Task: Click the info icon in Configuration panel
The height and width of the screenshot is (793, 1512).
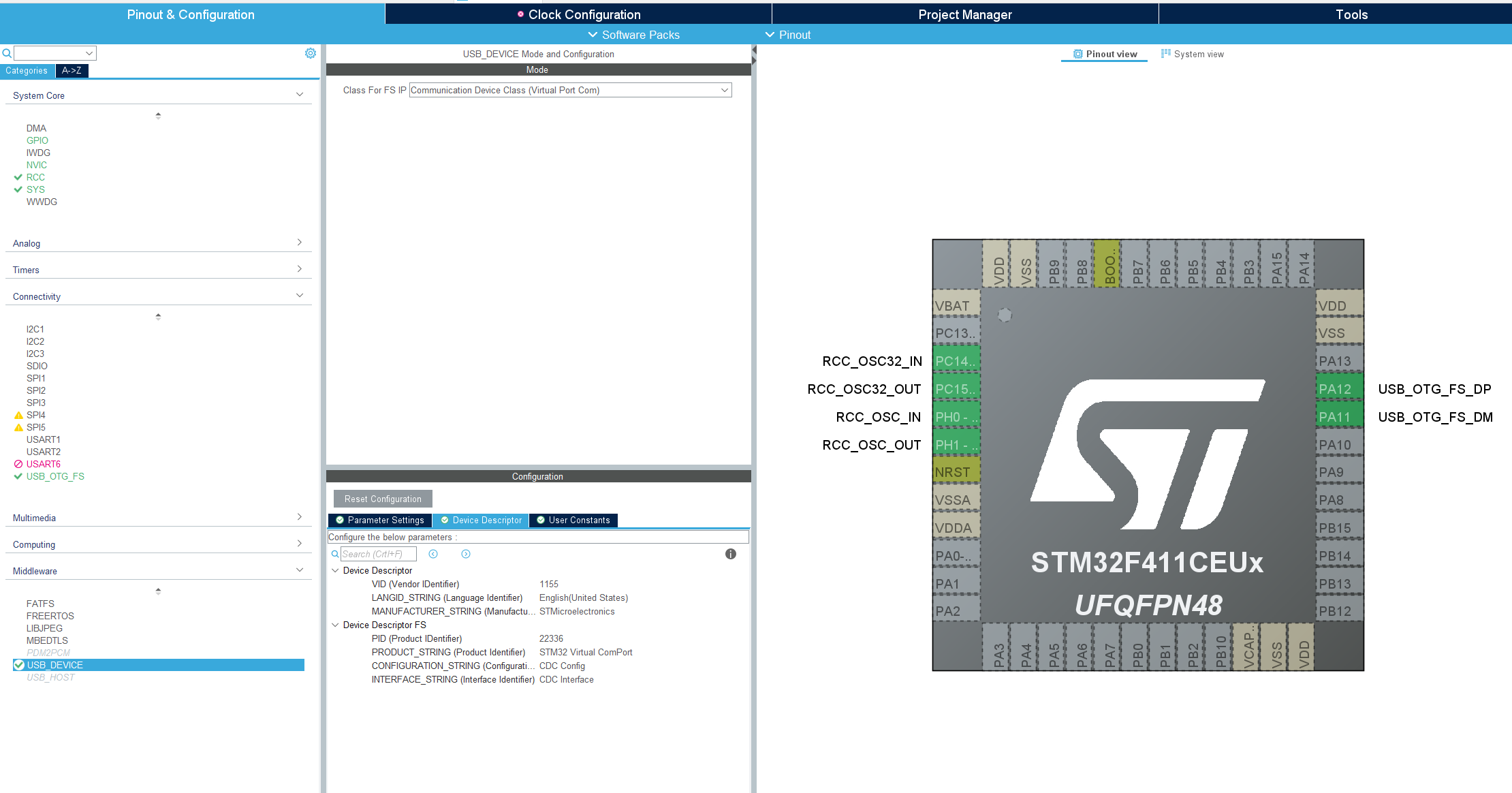Action: point(731,554)
